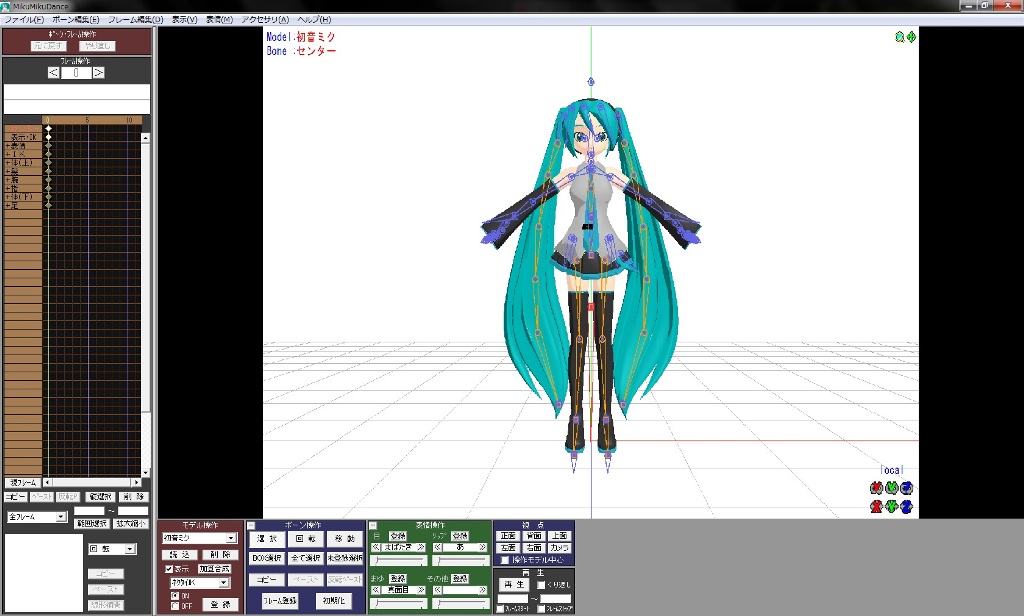Click the green Y-axis move icon
Image resolution: width=1024 pixels, height=616 pixels.
tap(891, 506)
